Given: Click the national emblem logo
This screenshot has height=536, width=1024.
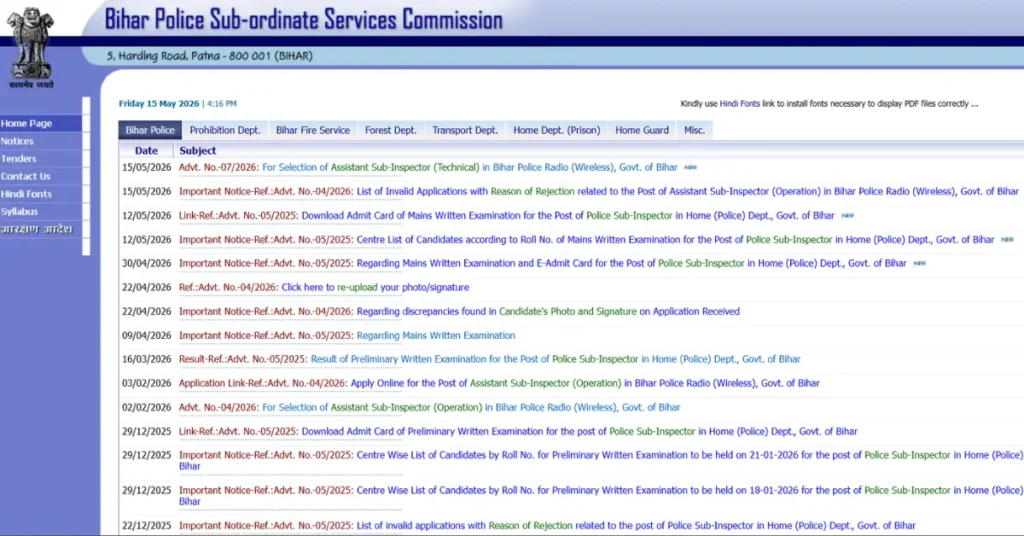Looking at the screenshot, I should 31,48.
